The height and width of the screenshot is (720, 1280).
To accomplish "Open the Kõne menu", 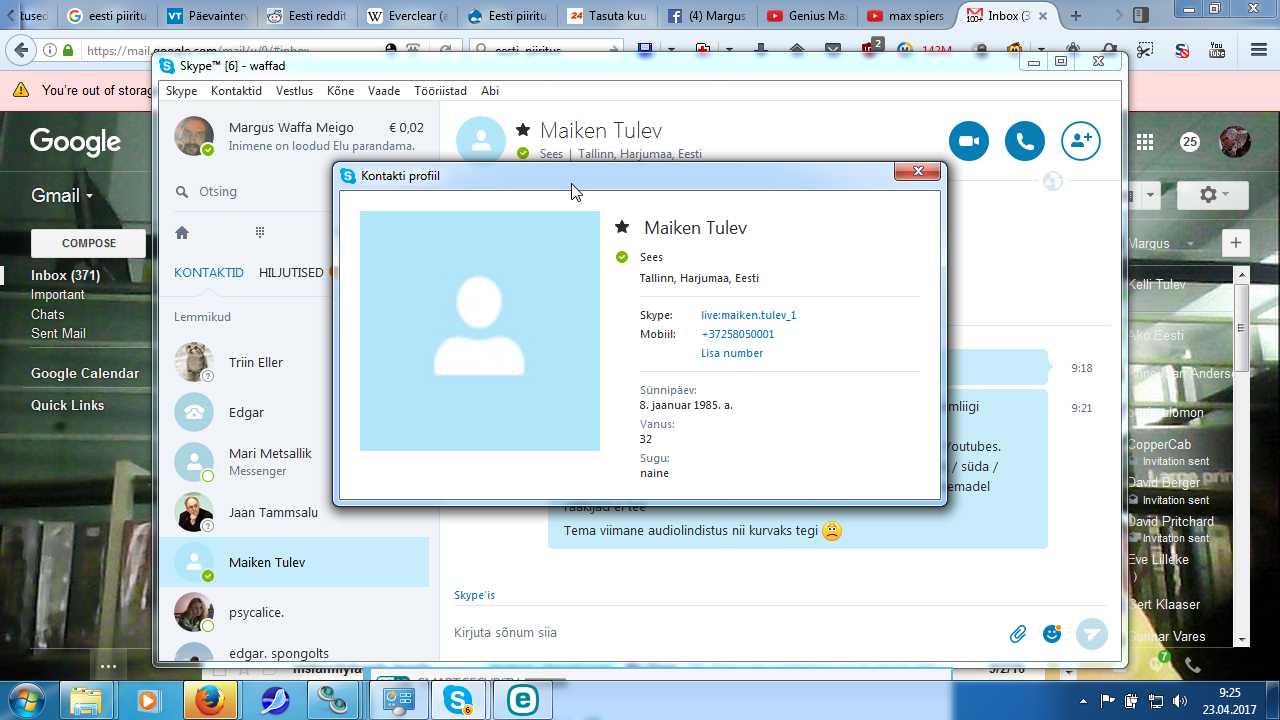I will click(340, 91).
